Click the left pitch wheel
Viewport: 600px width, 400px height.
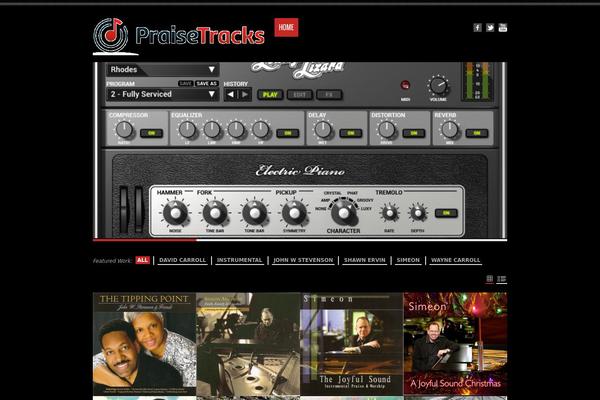124,209
